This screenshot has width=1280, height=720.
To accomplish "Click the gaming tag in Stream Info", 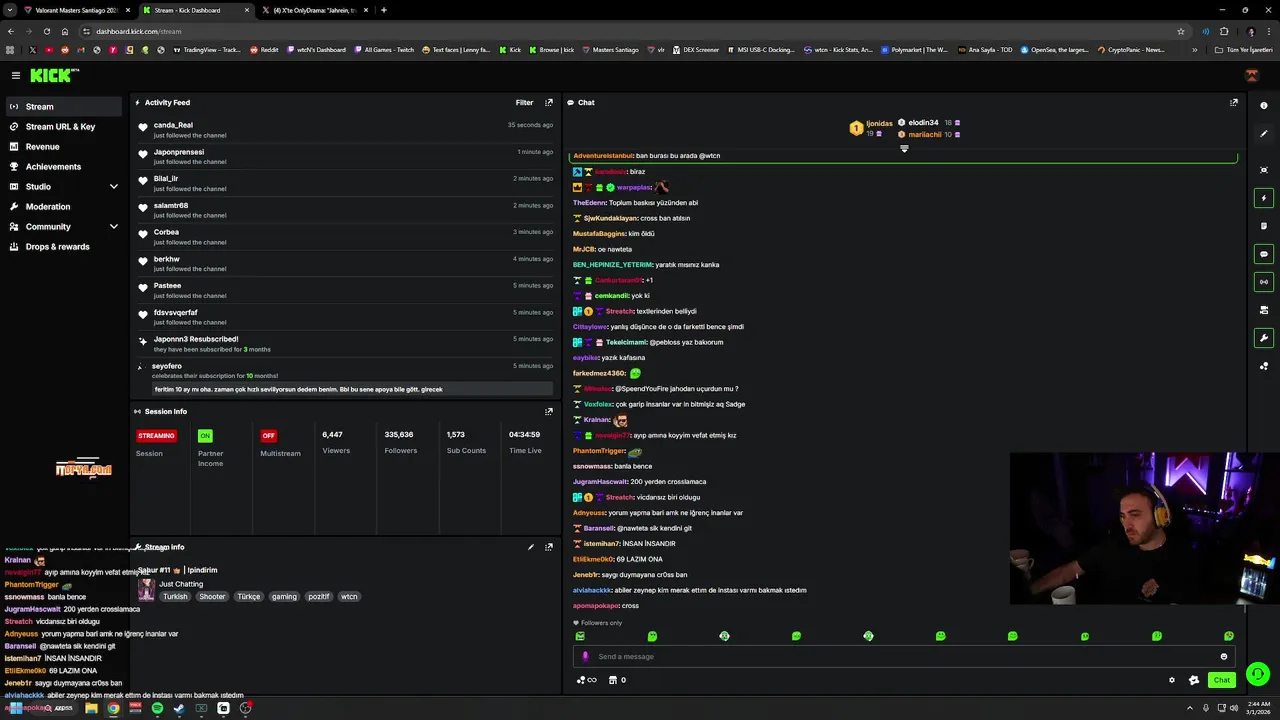I will point(284,596).
